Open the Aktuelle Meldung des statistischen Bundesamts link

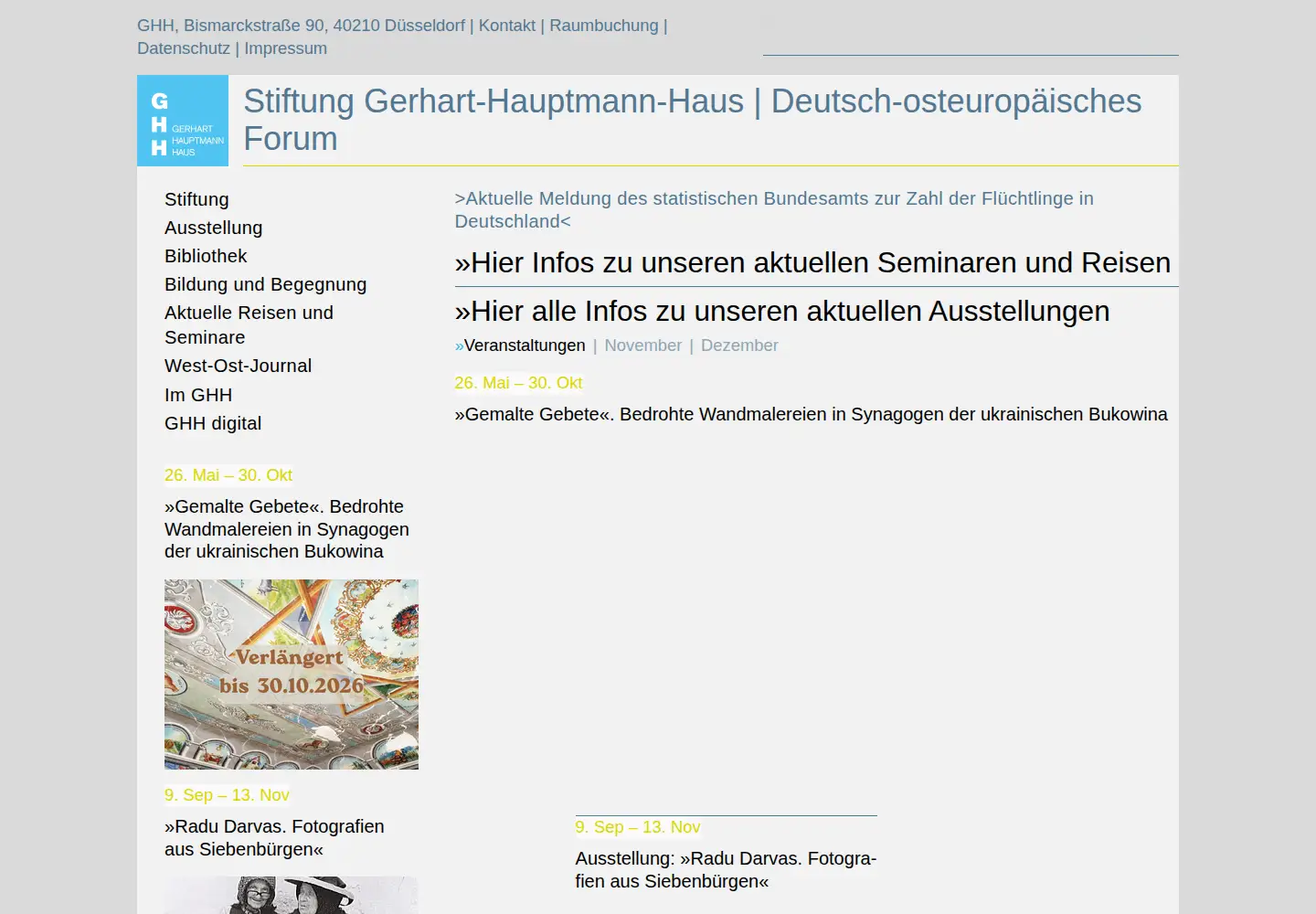coord(774,209)
